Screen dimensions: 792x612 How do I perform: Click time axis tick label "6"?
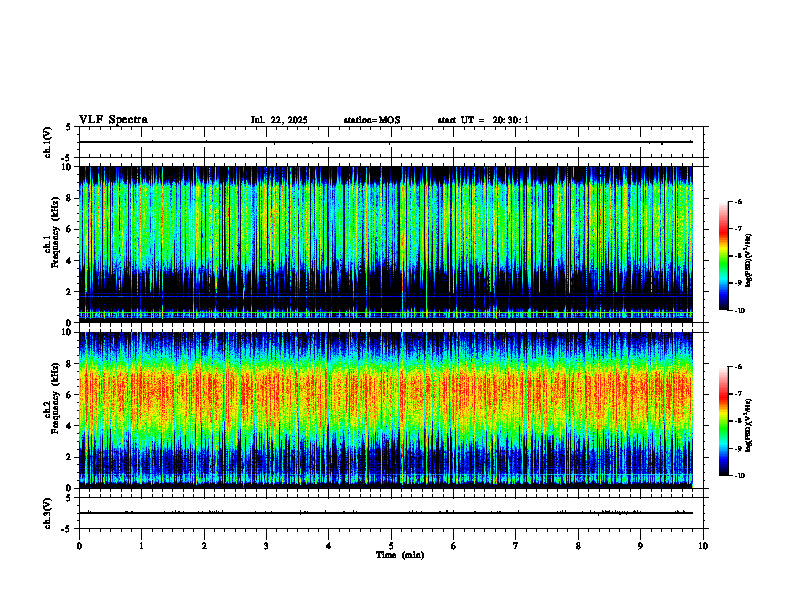454,546
